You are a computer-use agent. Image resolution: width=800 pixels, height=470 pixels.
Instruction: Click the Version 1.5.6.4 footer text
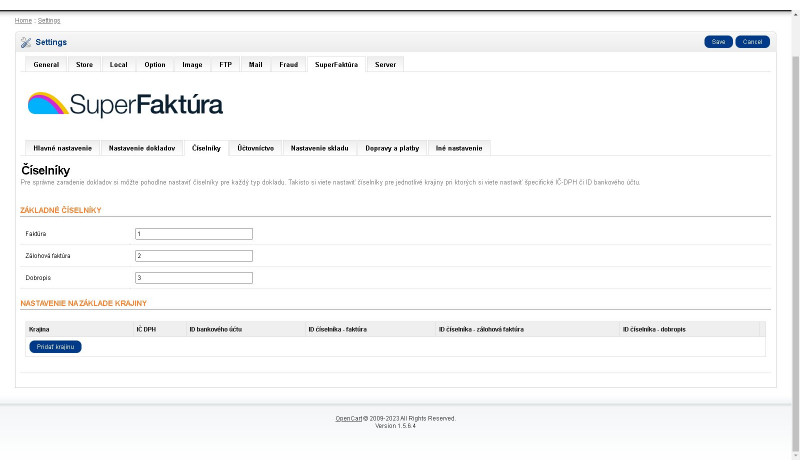395,426
